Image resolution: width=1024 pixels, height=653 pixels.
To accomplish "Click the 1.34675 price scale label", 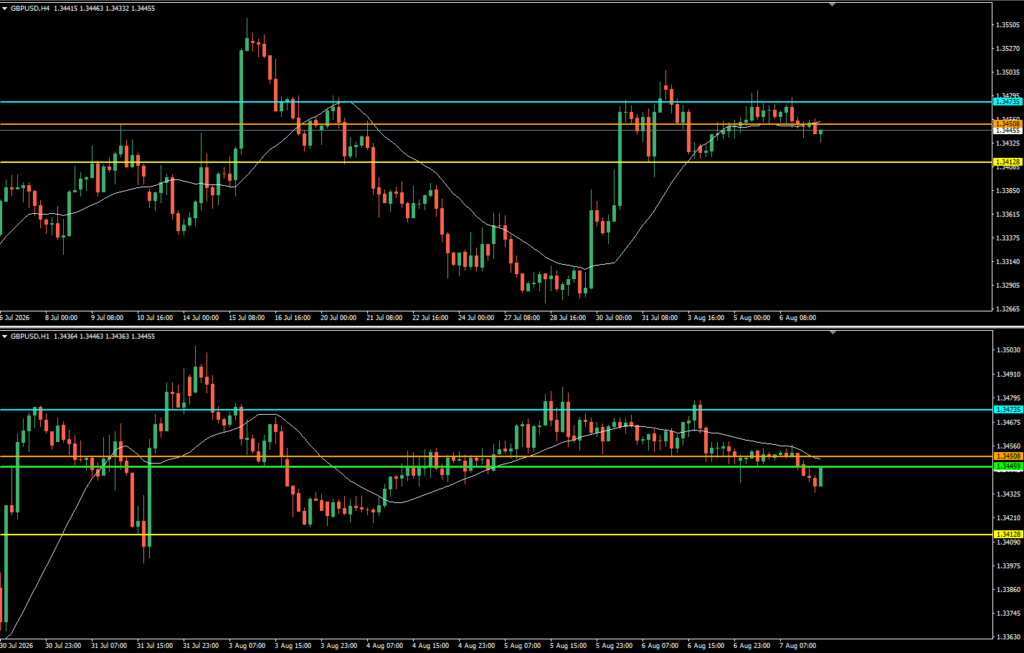I will 1008,422.
